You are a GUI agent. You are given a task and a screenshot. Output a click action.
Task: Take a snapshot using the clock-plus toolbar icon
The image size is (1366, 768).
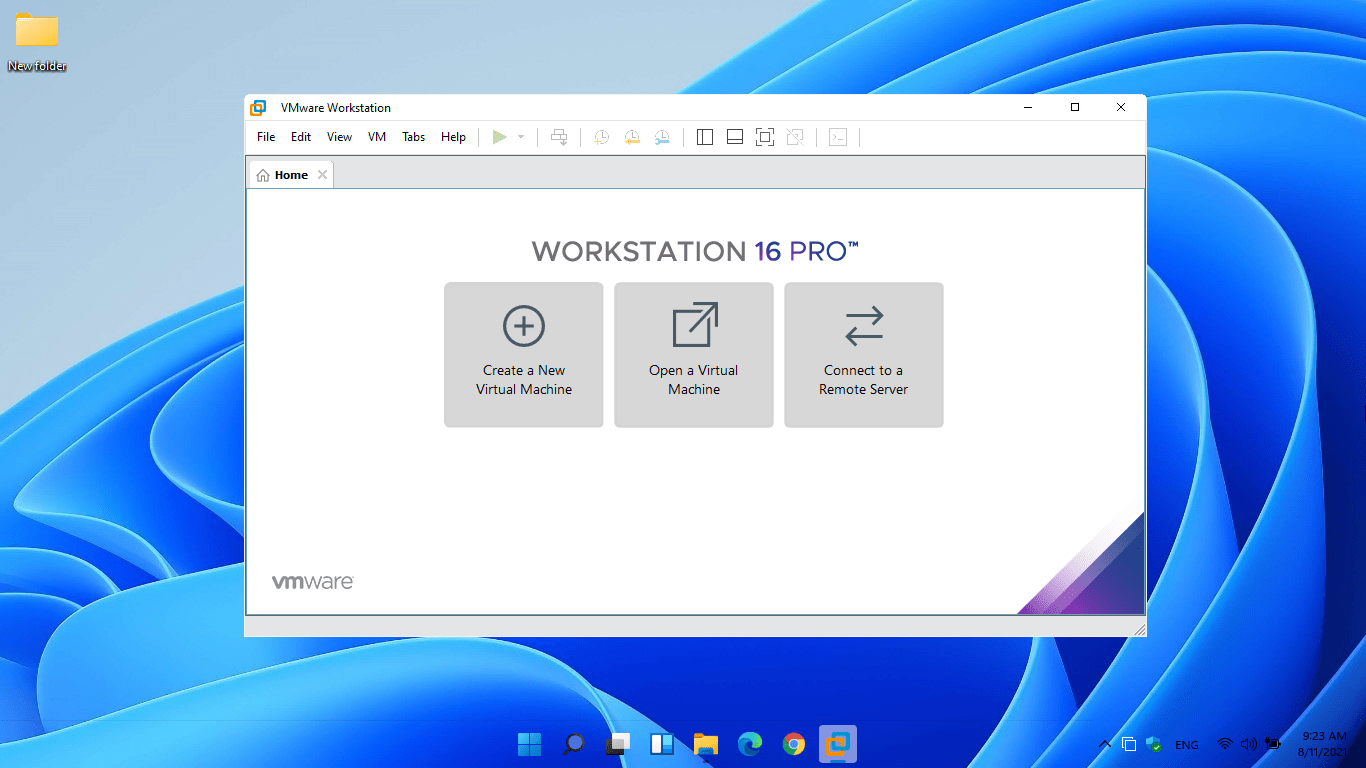coord(602,137)
